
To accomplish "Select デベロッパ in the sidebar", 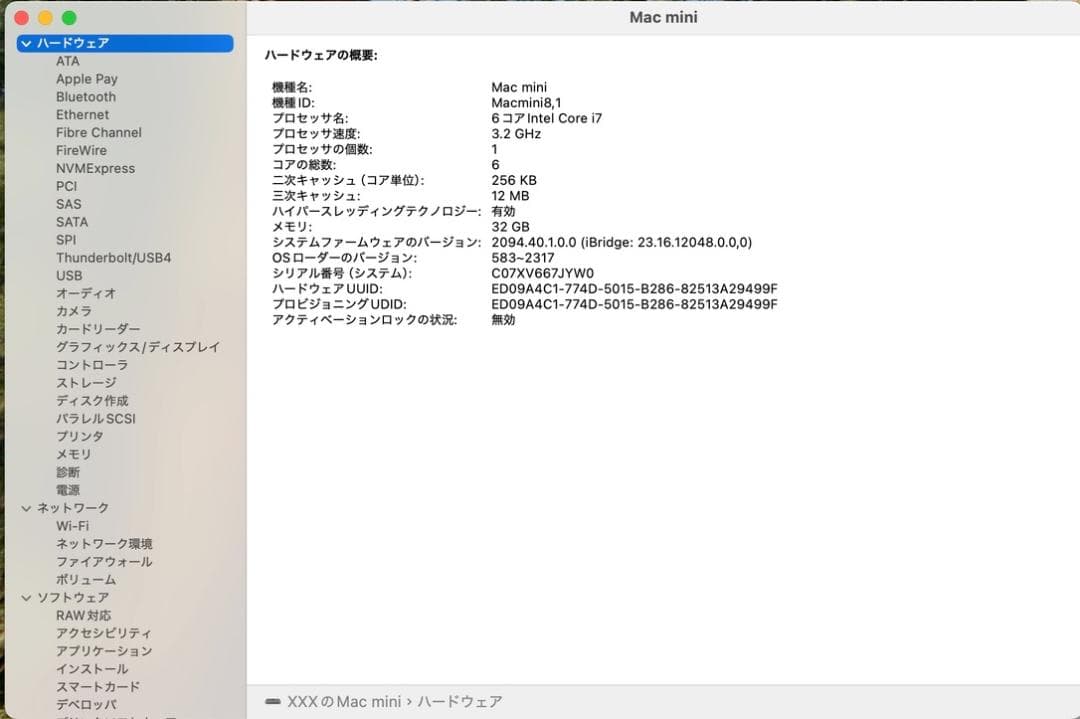I will point(86,705).
